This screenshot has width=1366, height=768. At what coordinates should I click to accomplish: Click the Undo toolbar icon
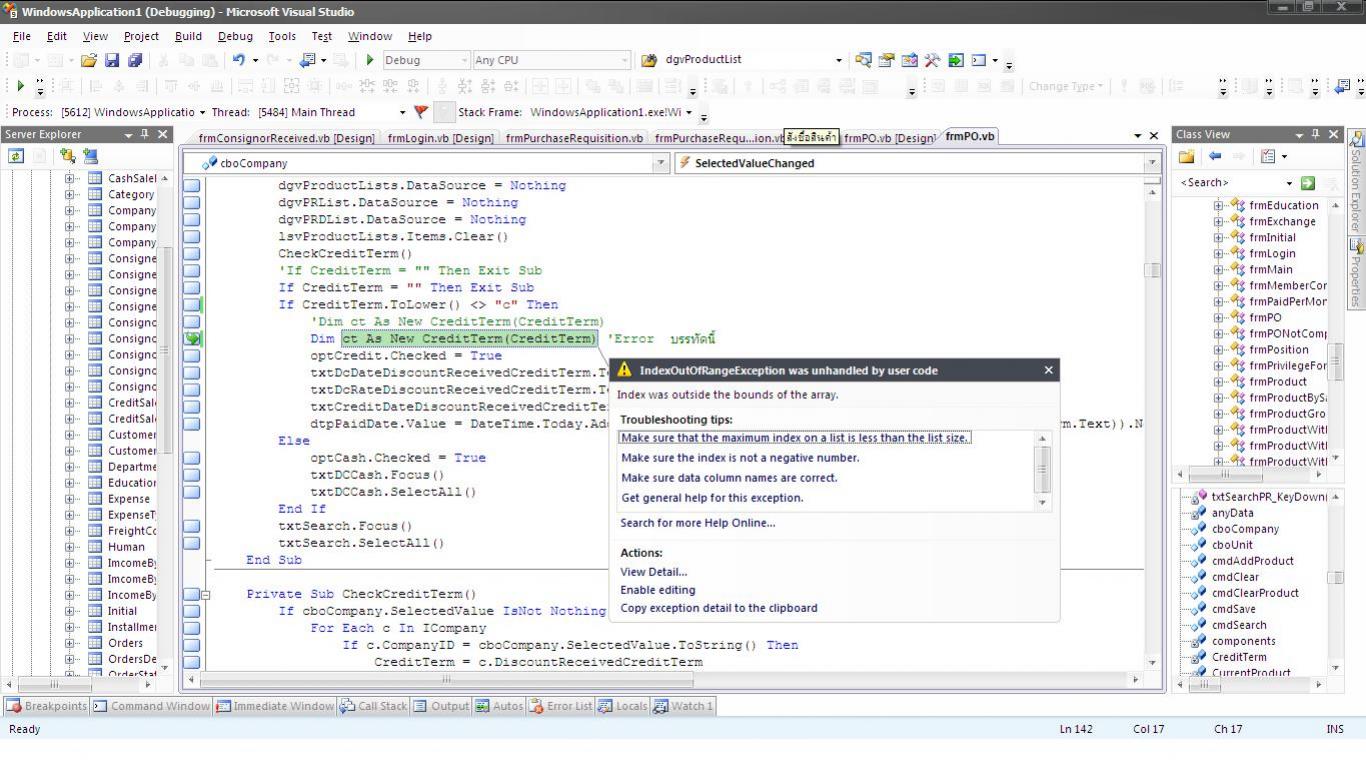tap(239, 61)
